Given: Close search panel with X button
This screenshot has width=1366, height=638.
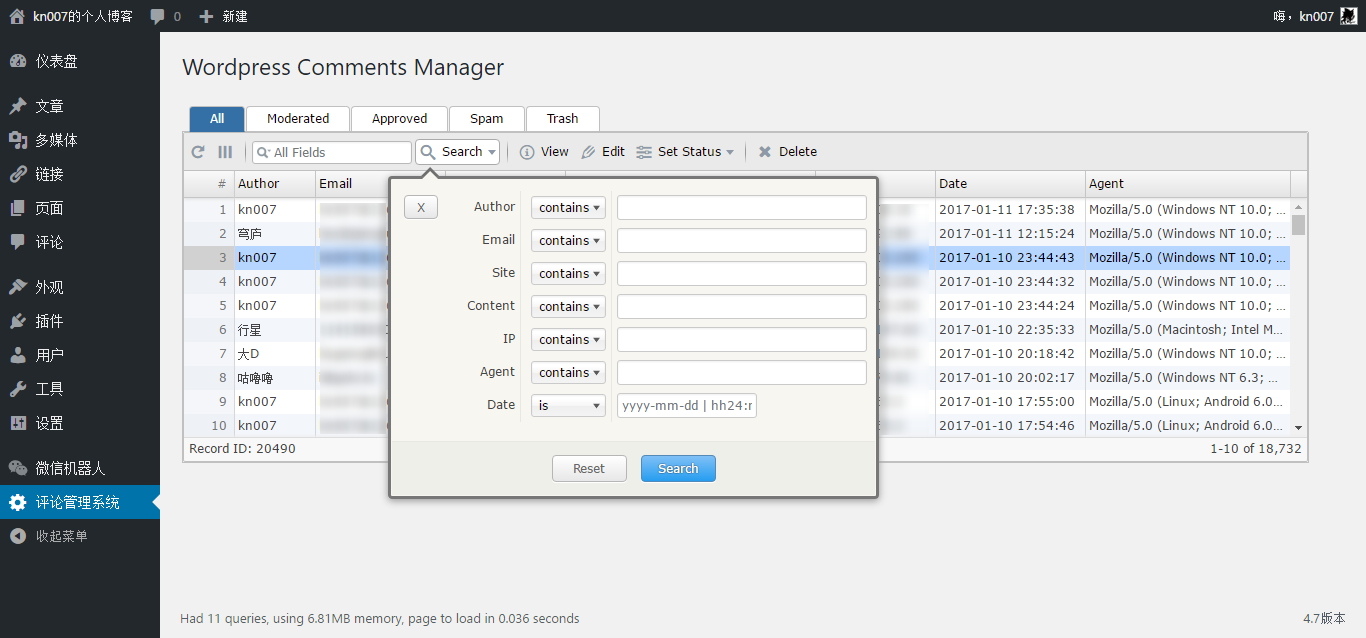Looking at the screenshot, I should 421,207.
